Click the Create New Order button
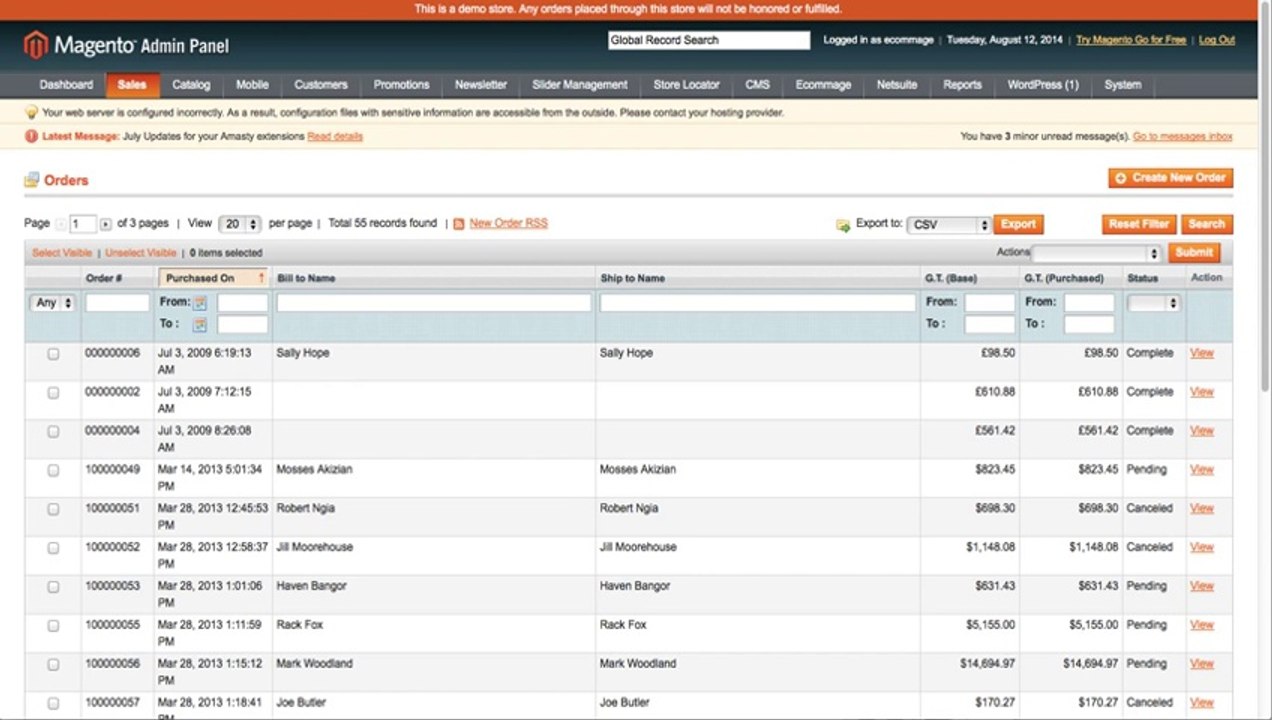 click(x=1171, y=178)
